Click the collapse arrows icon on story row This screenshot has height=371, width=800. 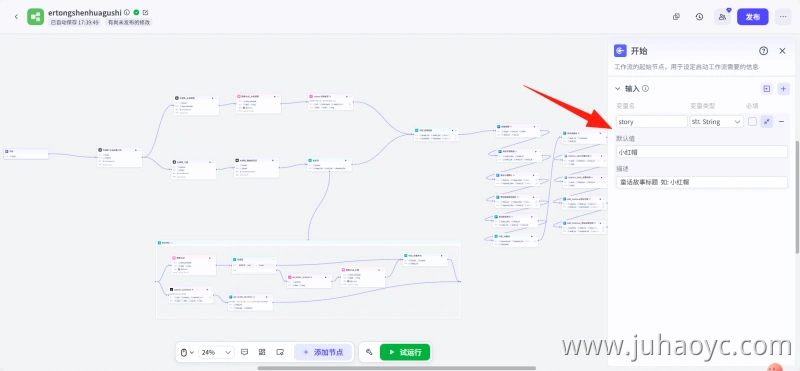click(766, 121)
